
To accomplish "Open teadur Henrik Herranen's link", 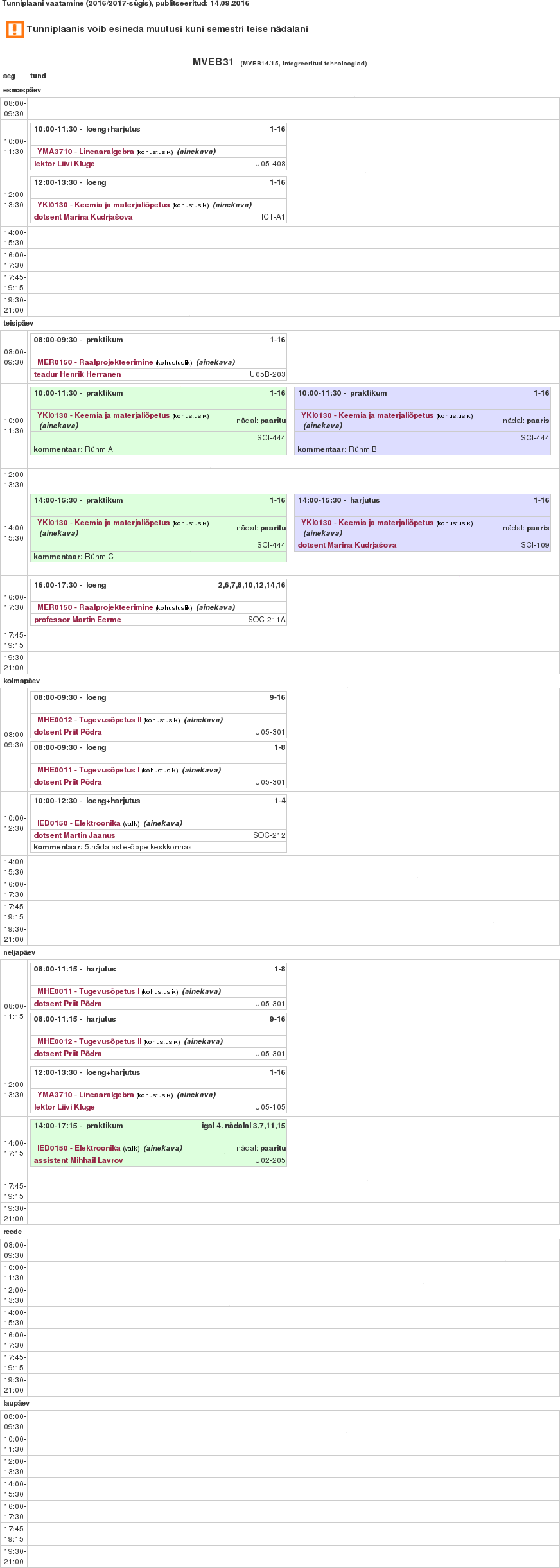I will [x=77, y=374].
